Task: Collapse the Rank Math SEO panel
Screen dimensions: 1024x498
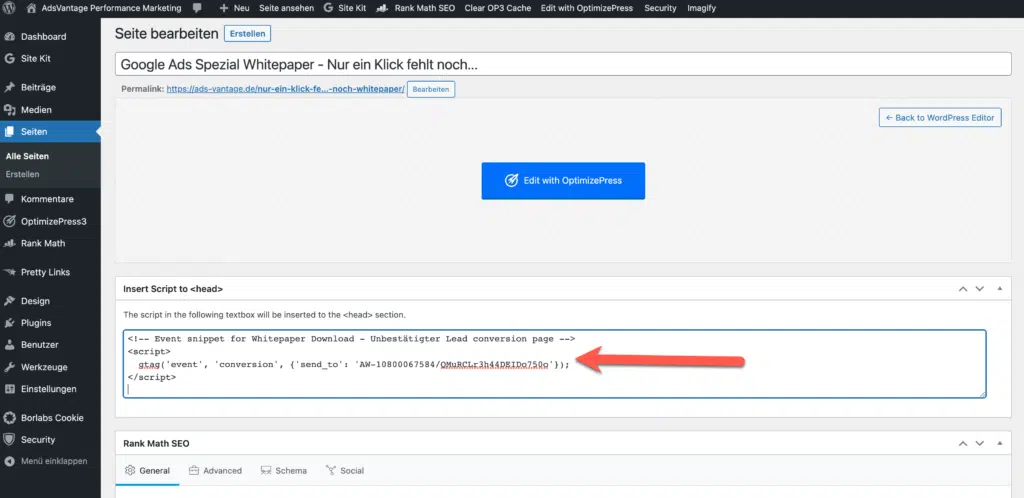Action: click(999, 444)
